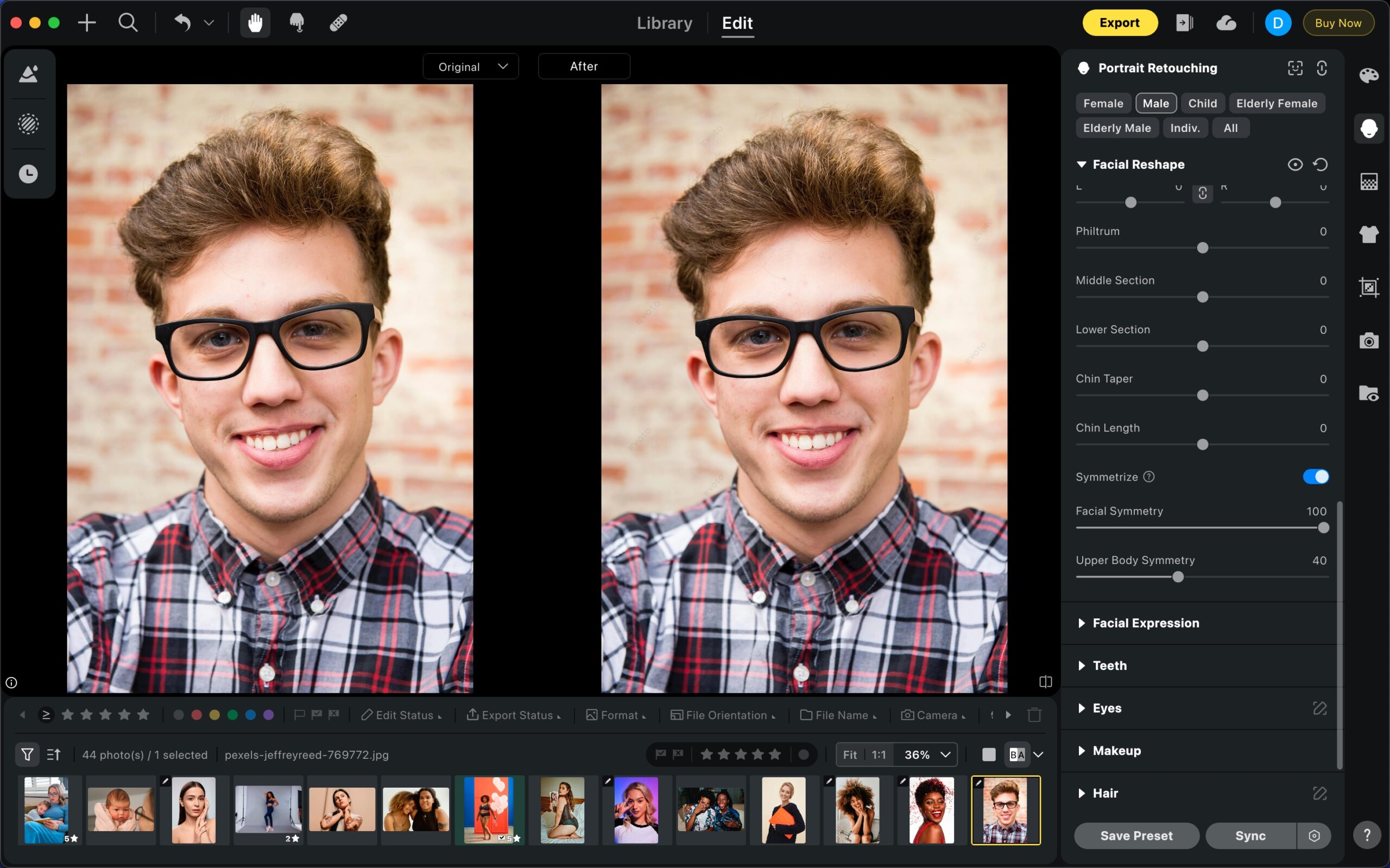Open the Original view dropdown
This screenshot has width=1390, height=868.
coord(471,67)
